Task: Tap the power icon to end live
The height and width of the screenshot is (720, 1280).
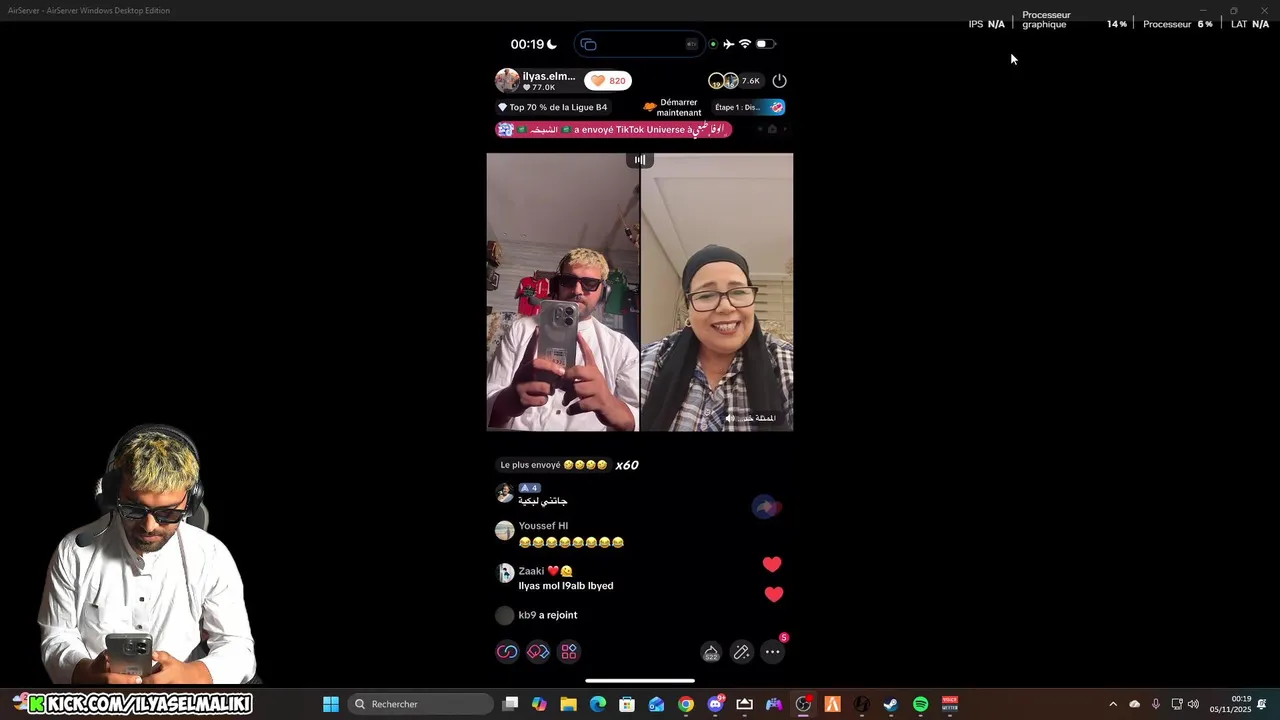Action: pos(780,81)
